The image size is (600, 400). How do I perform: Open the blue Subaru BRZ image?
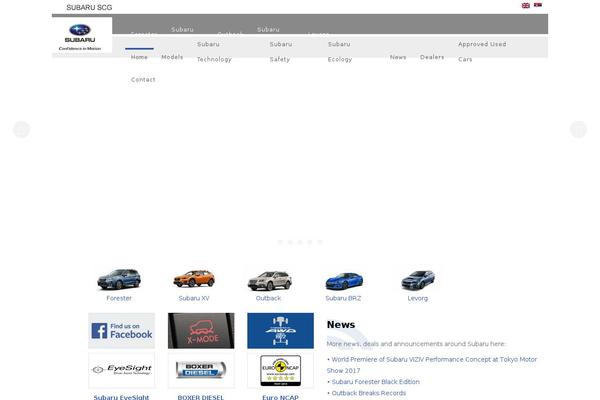pos(344,281)
